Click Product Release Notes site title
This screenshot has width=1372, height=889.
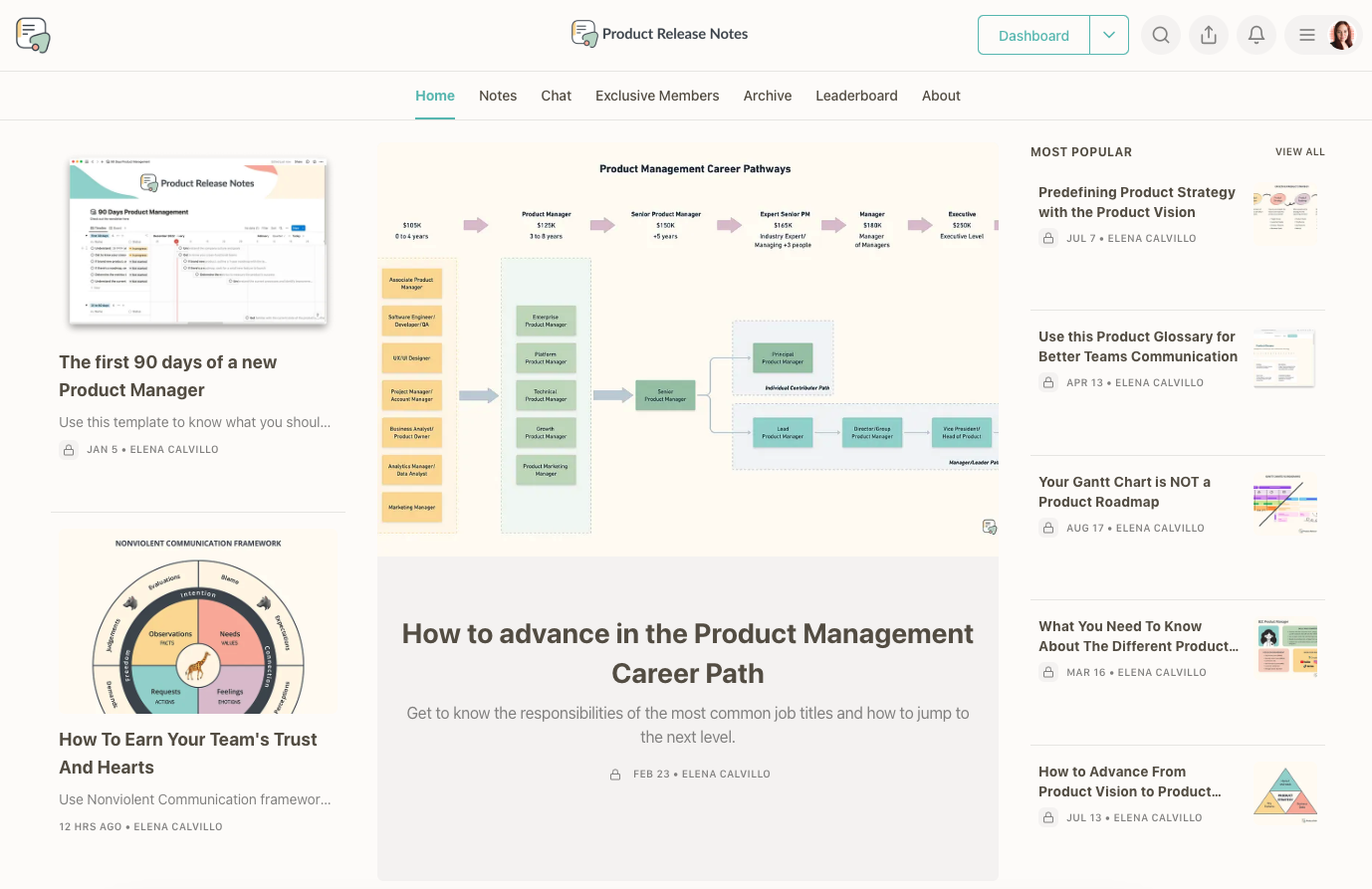(x=675, y=34)
